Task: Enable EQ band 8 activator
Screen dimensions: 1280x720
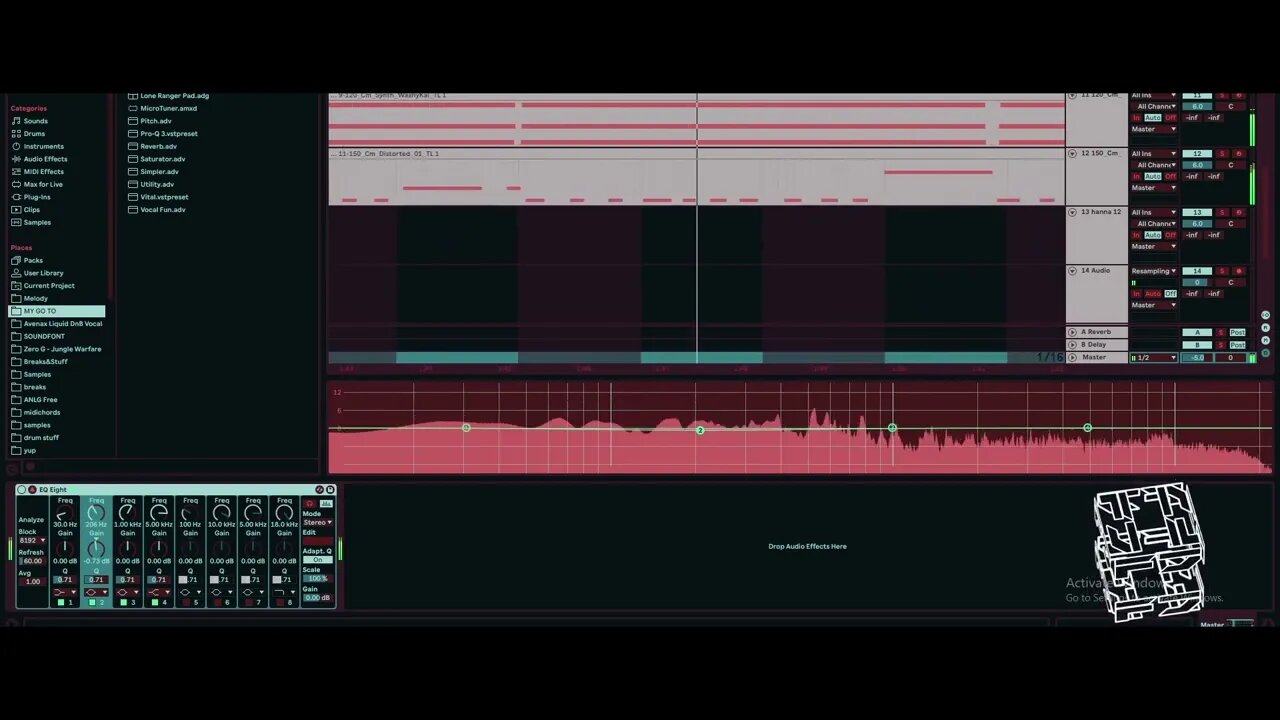Action: point(280,602)
